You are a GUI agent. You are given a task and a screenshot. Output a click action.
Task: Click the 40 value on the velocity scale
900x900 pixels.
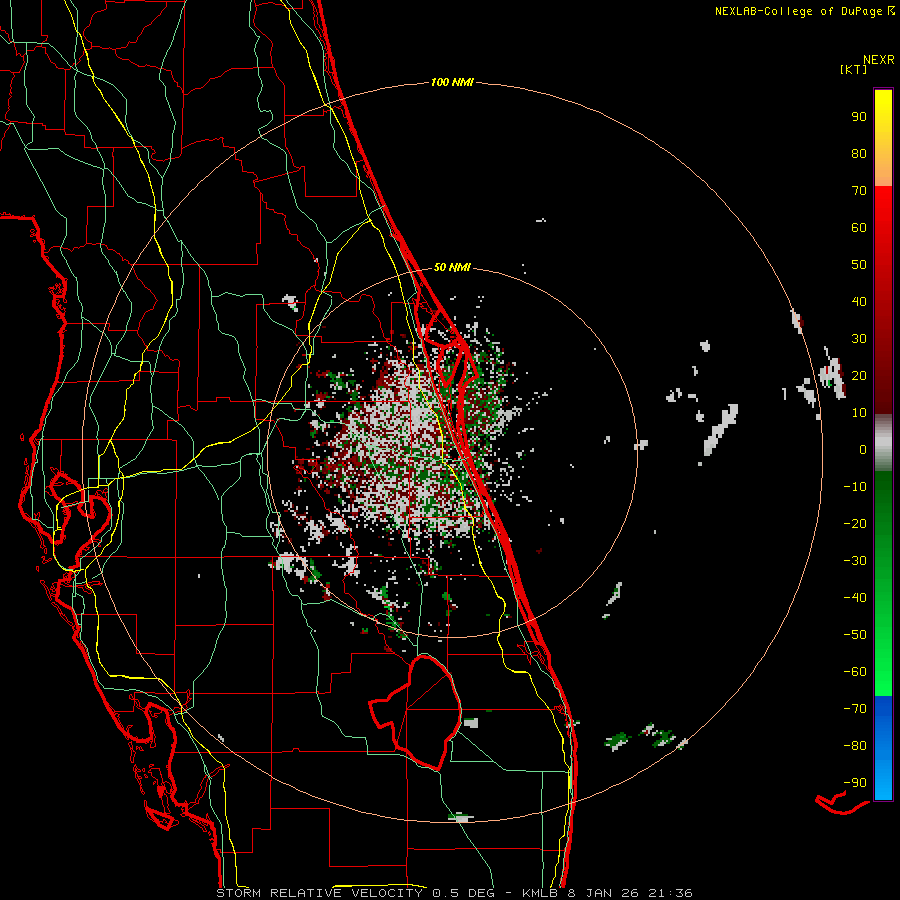(x=859, y=301)
